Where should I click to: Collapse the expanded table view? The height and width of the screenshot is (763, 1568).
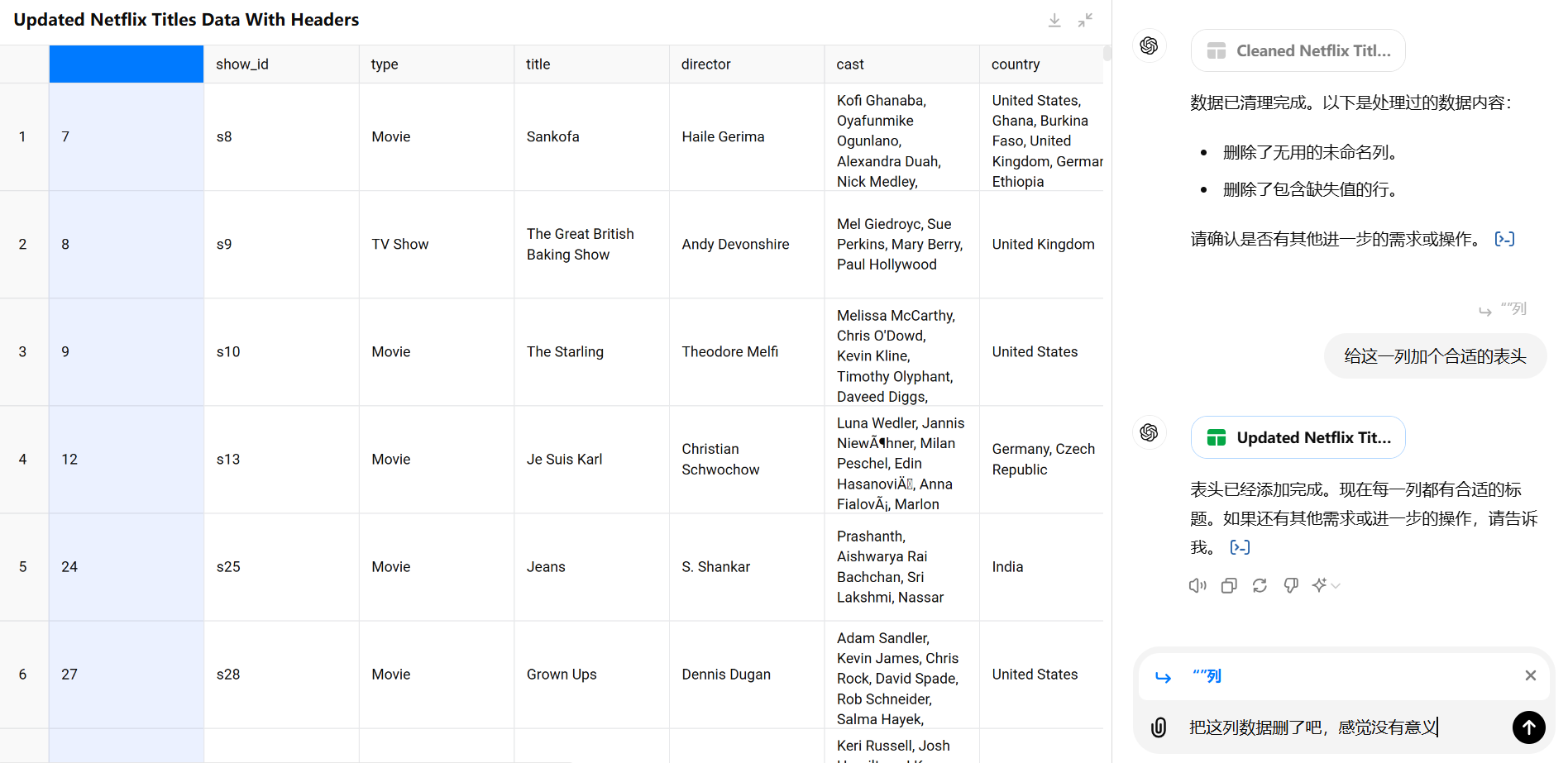(1085, 21)
